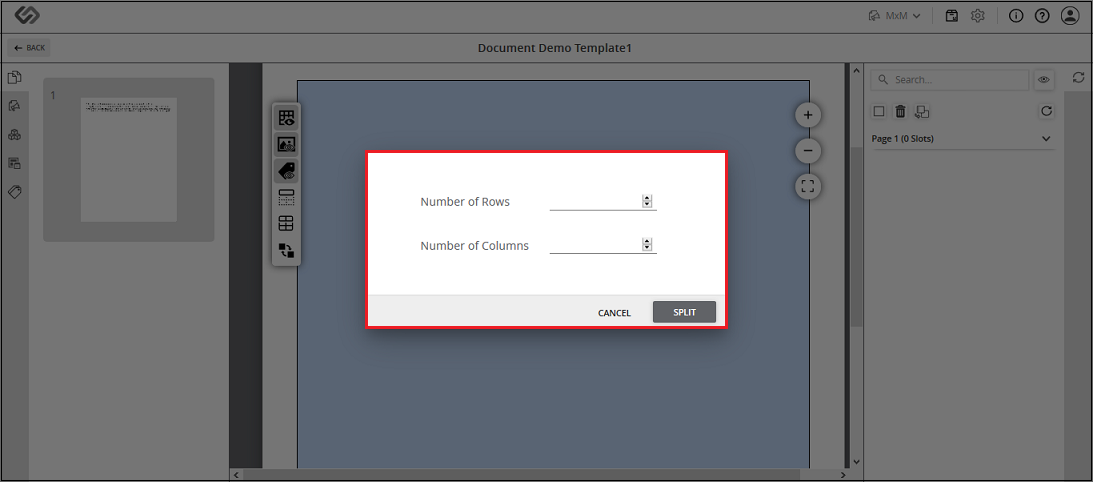Zoom out with the minus button
The height and width of the screenshot is (482, 1093).
[808, 150]
